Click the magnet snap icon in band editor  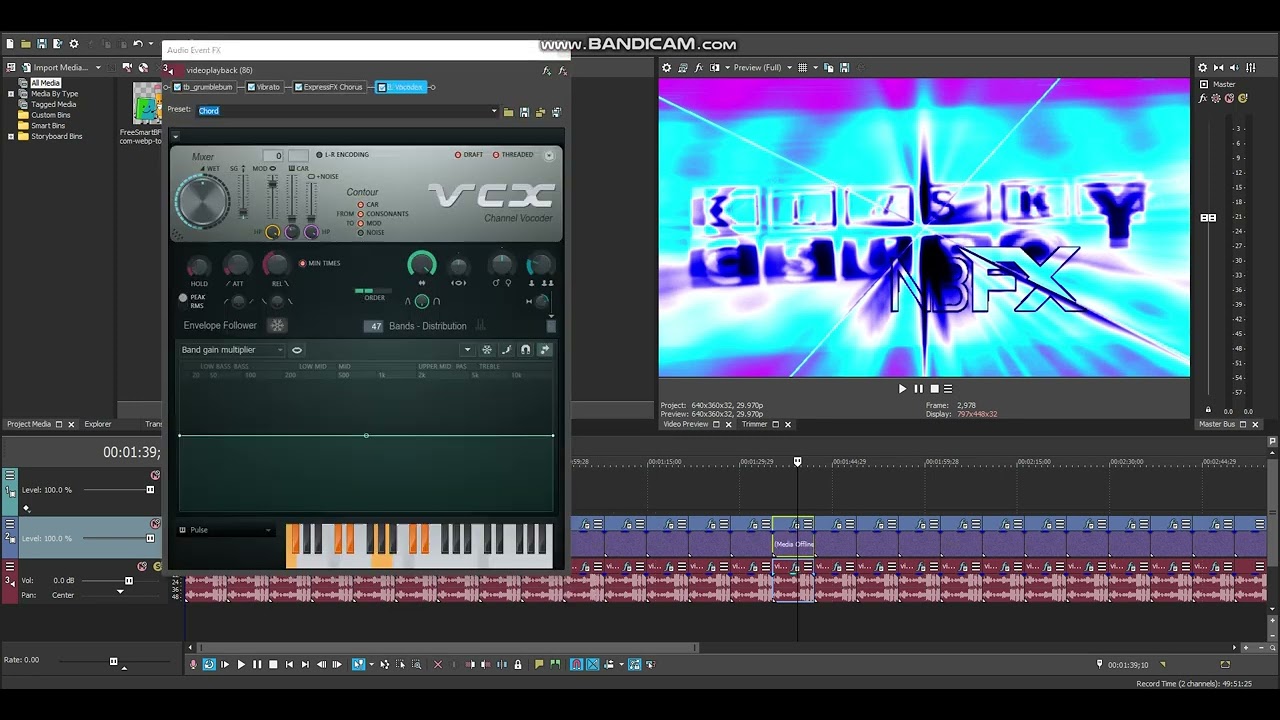(x=525, y=350)
